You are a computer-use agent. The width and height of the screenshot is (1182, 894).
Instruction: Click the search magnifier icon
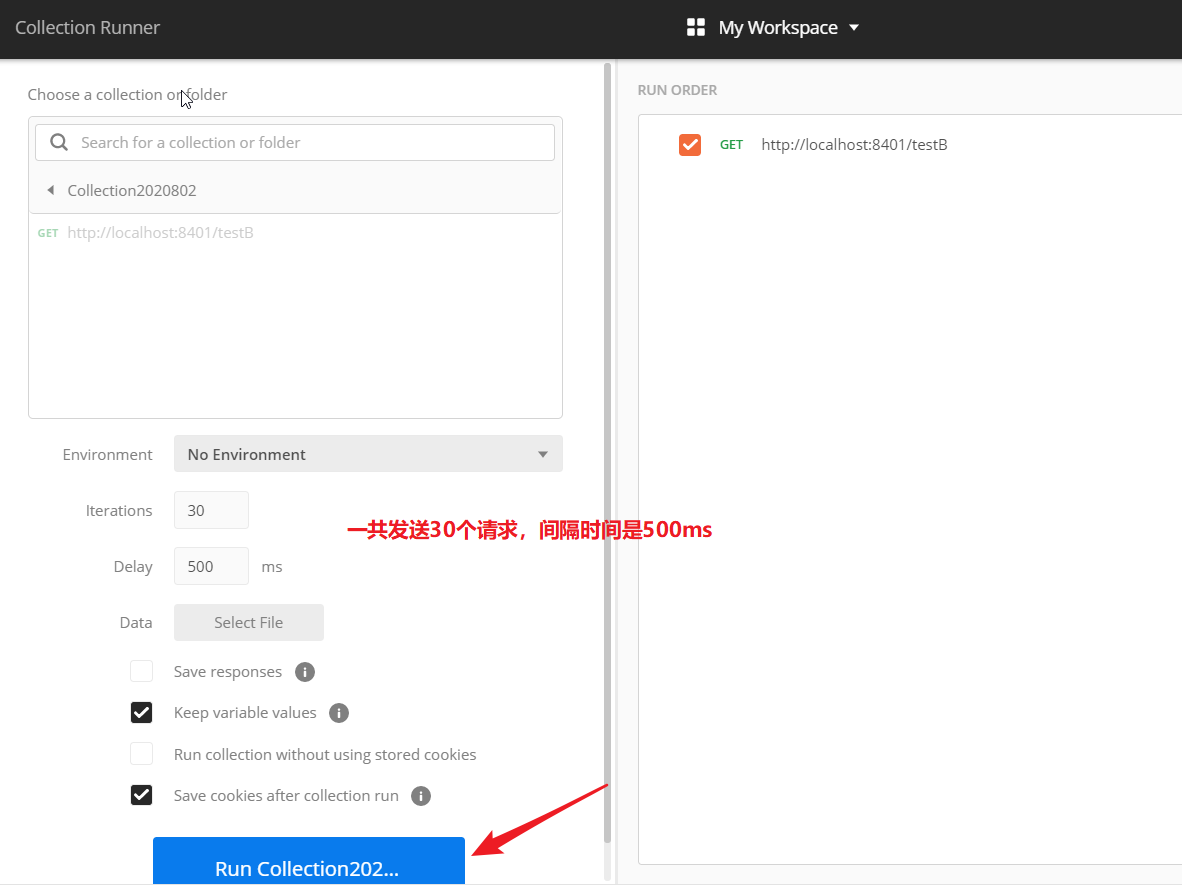click(59, 142)
